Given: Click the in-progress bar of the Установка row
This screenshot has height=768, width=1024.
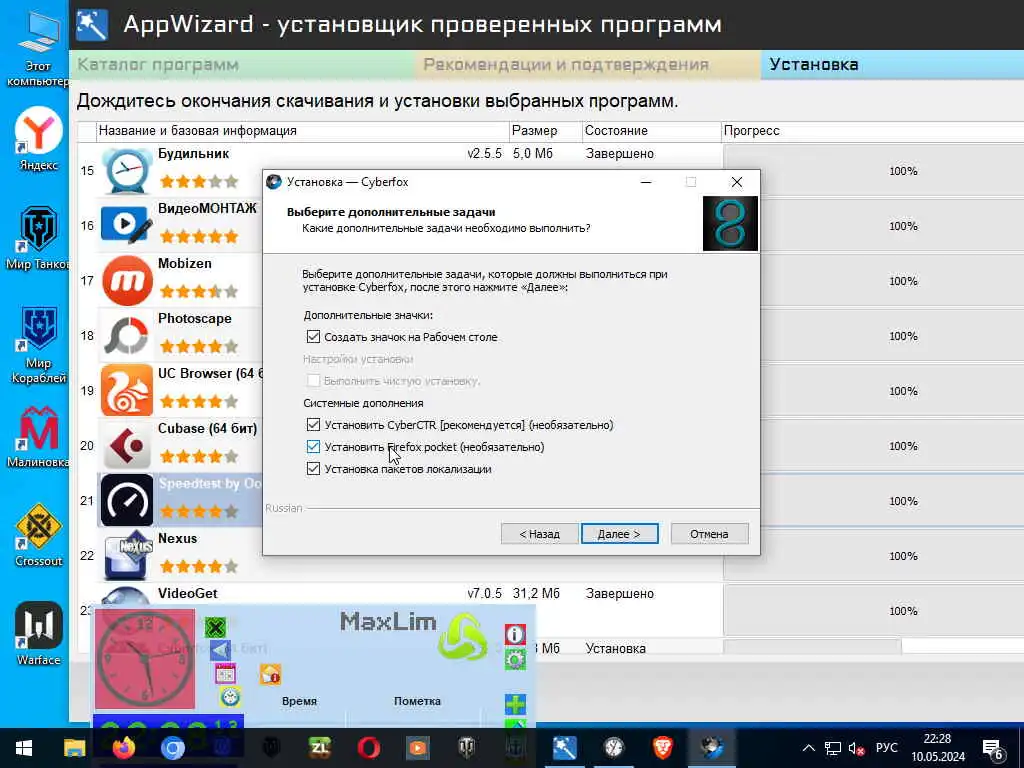Looking at the screenshot, I should pos(874,647).
